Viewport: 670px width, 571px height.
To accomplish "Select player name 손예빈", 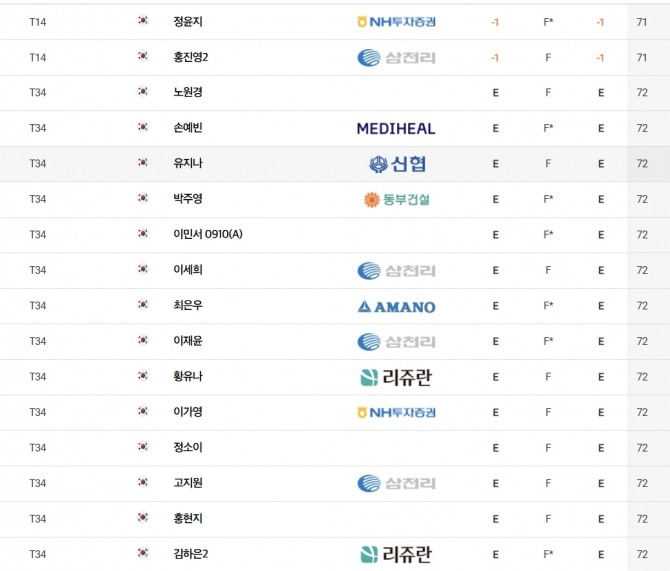I will [x=187, y=129].
